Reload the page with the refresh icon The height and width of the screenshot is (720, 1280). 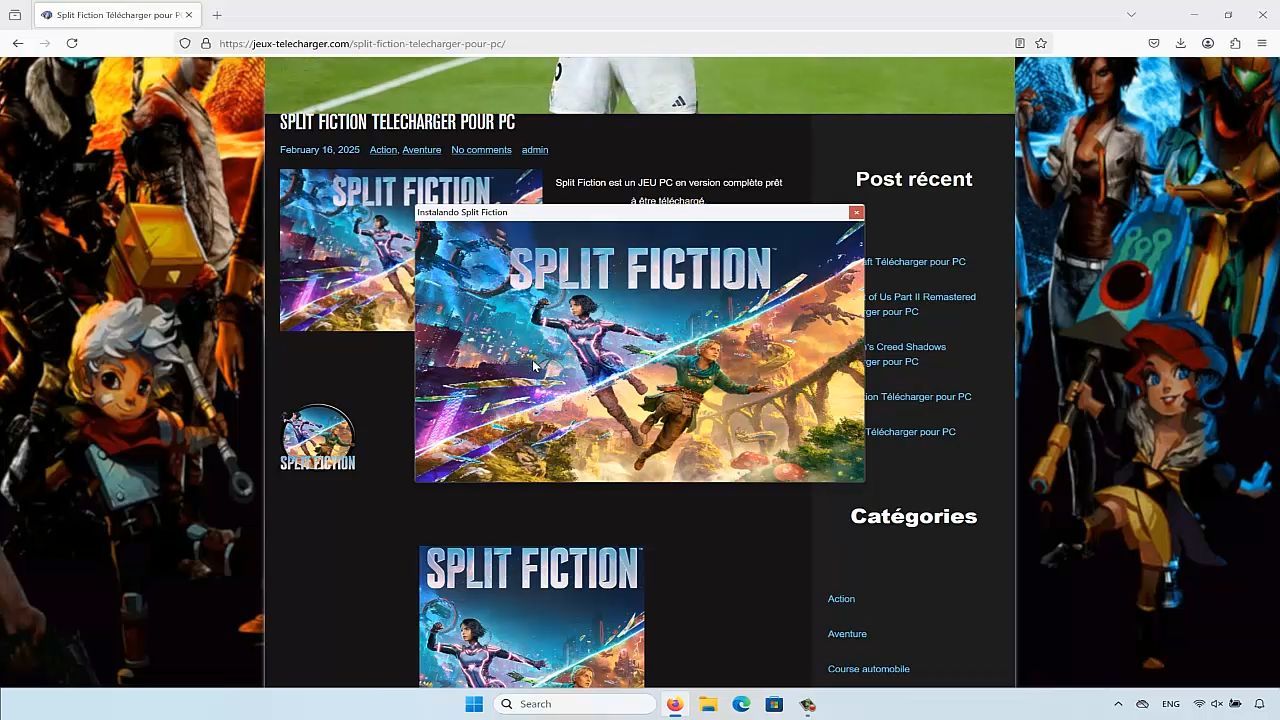pos(72,43)
